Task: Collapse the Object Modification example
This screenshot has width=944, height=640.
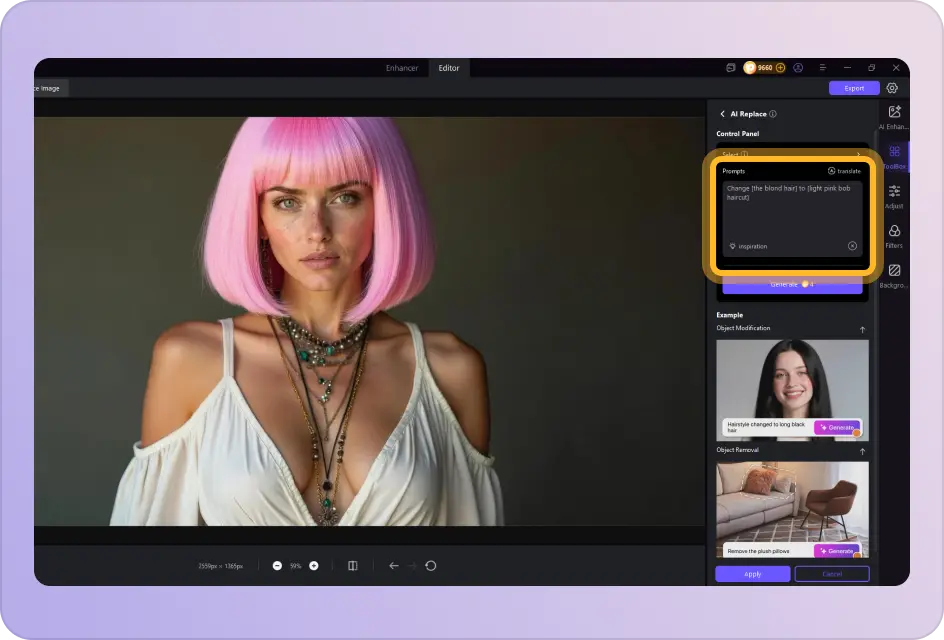Action: (861, 328)
